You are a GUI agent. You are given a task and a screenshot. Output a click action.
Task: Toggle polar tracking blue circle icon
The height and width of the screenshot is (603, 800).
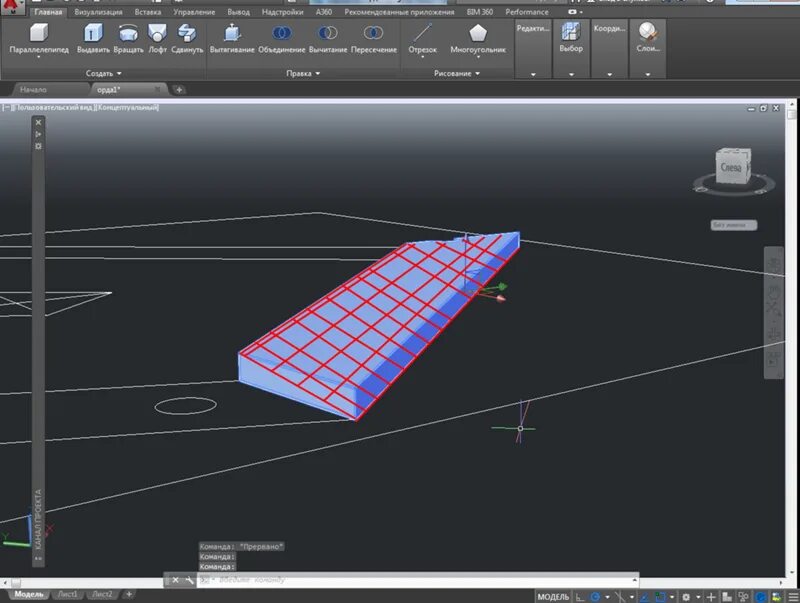click(x=595, y=596)
